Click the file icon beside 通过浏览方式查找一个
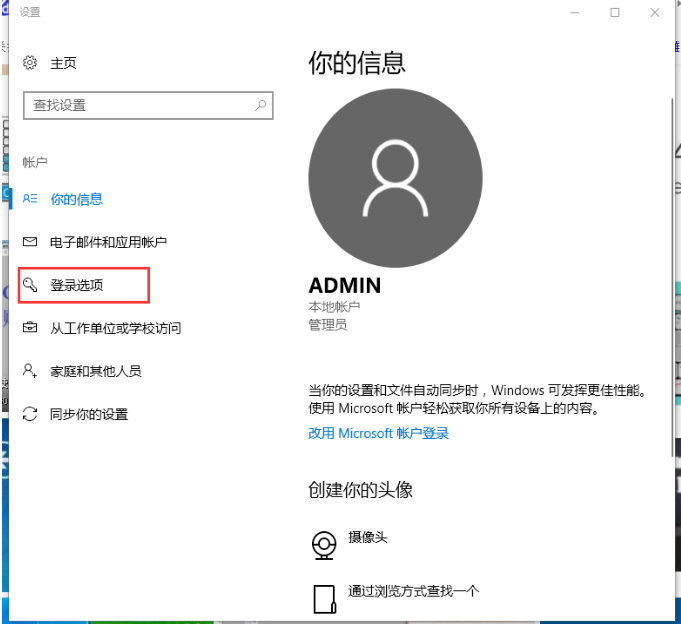Viewport: 681px width, 624px height. click(323, 598)
